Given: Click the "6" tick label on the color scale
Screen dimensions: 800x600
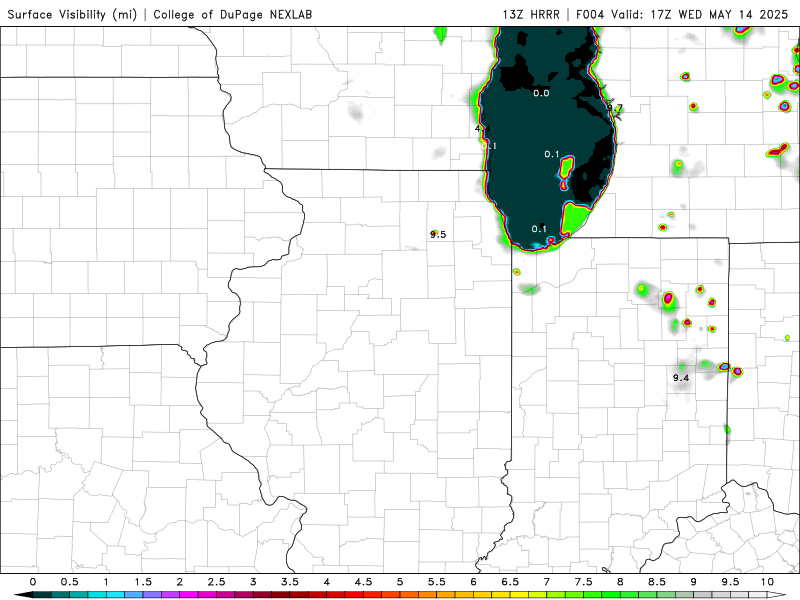Looking at the screenshot, I should click(473, 582).
